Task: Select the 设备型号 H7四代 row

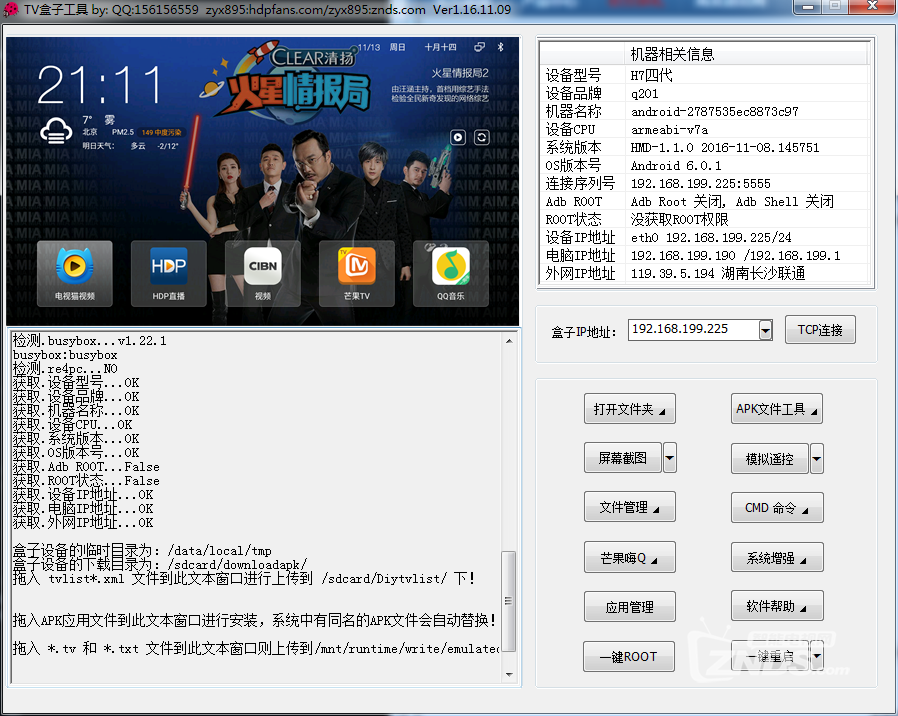Action: click(706, 76)
